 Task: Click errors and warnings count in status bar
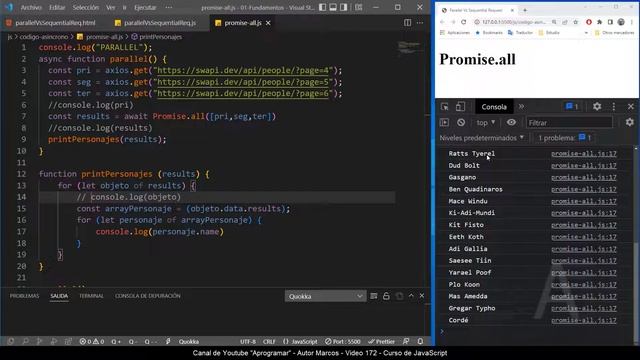[92, 342]
